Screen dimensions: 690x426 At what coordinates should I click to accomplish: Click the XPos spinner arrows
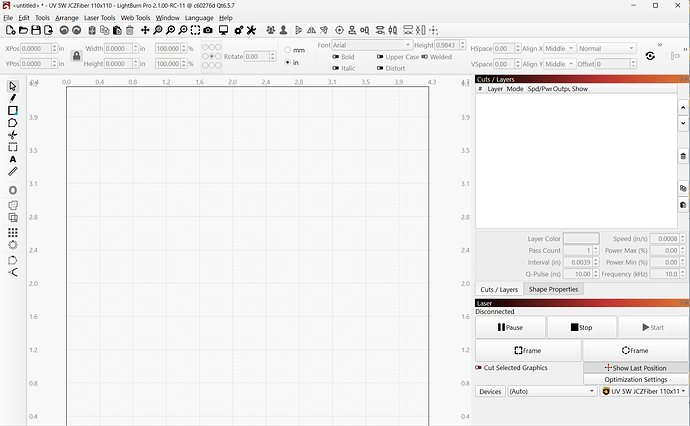(x=55, y=48)
